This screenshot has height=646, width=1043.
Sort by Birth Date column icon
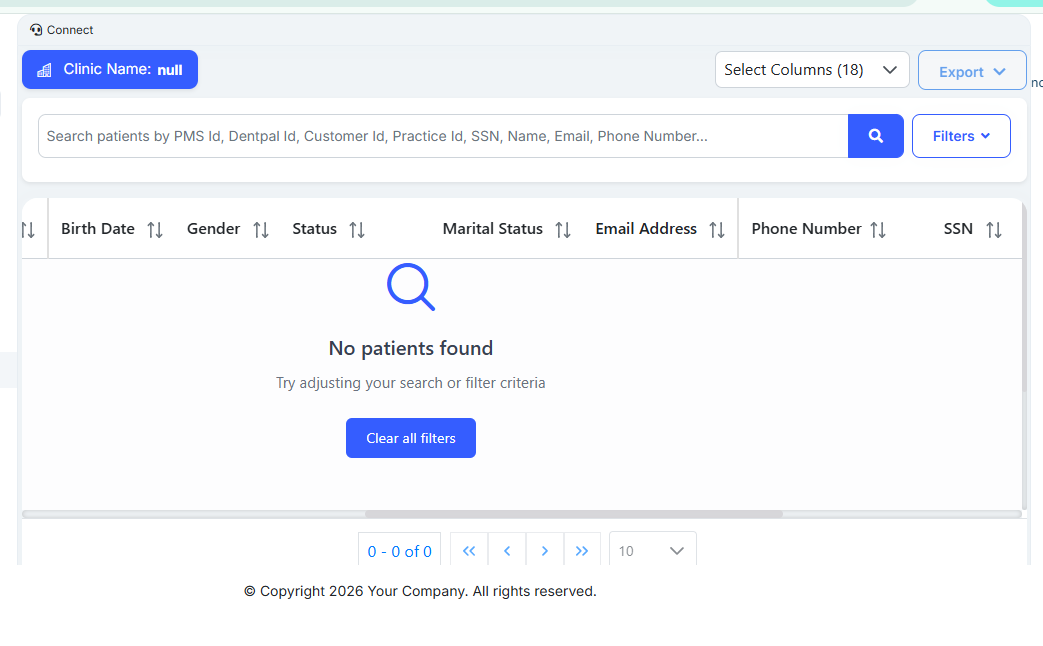point(155,230)
